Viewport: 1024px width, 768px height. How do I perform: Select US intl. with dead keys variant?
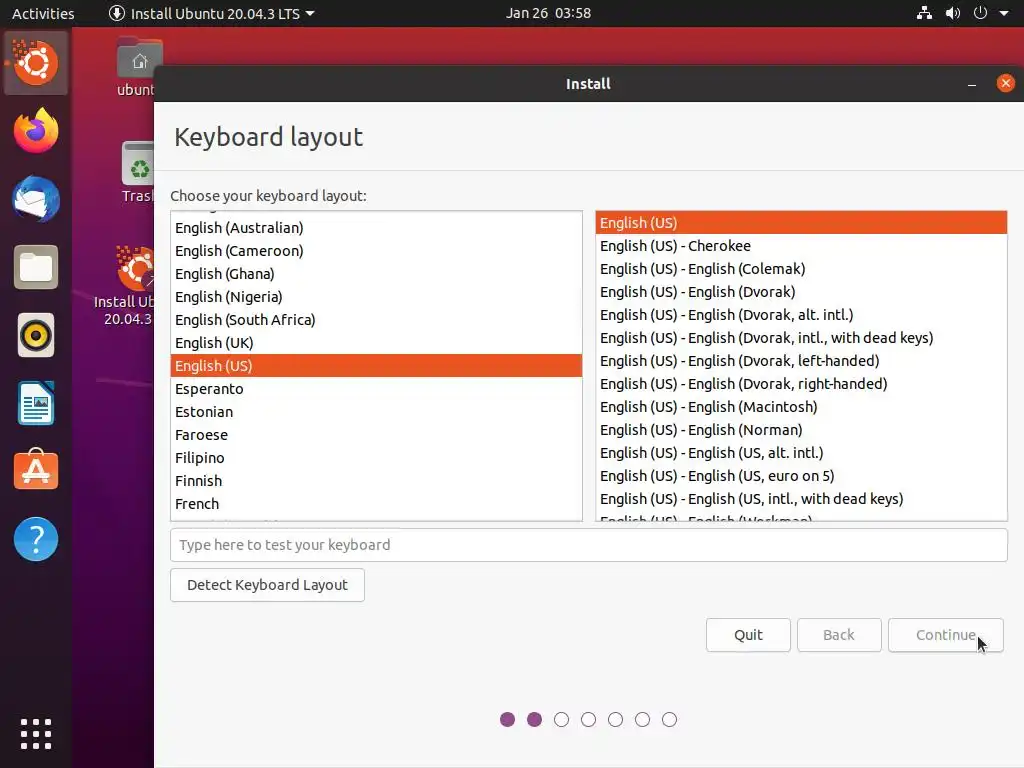801,499
